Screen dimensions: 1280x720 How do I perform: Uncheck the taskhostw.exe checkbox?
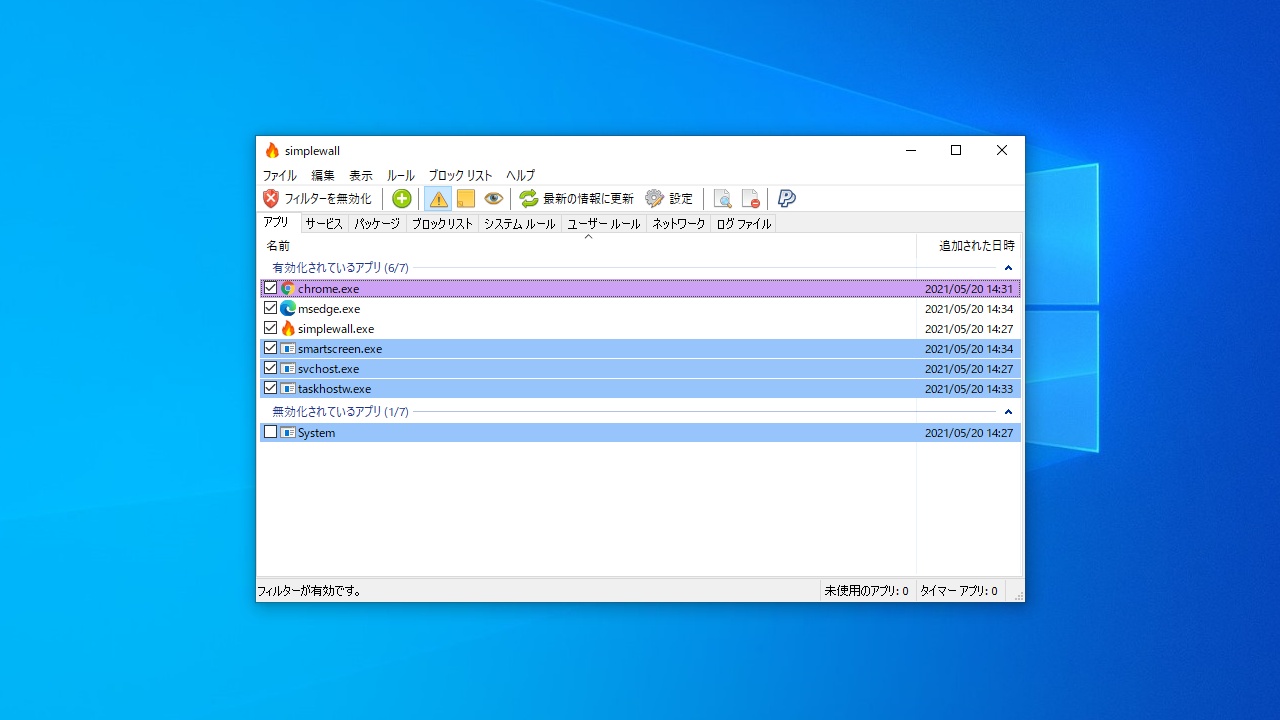tap(270, 388)
